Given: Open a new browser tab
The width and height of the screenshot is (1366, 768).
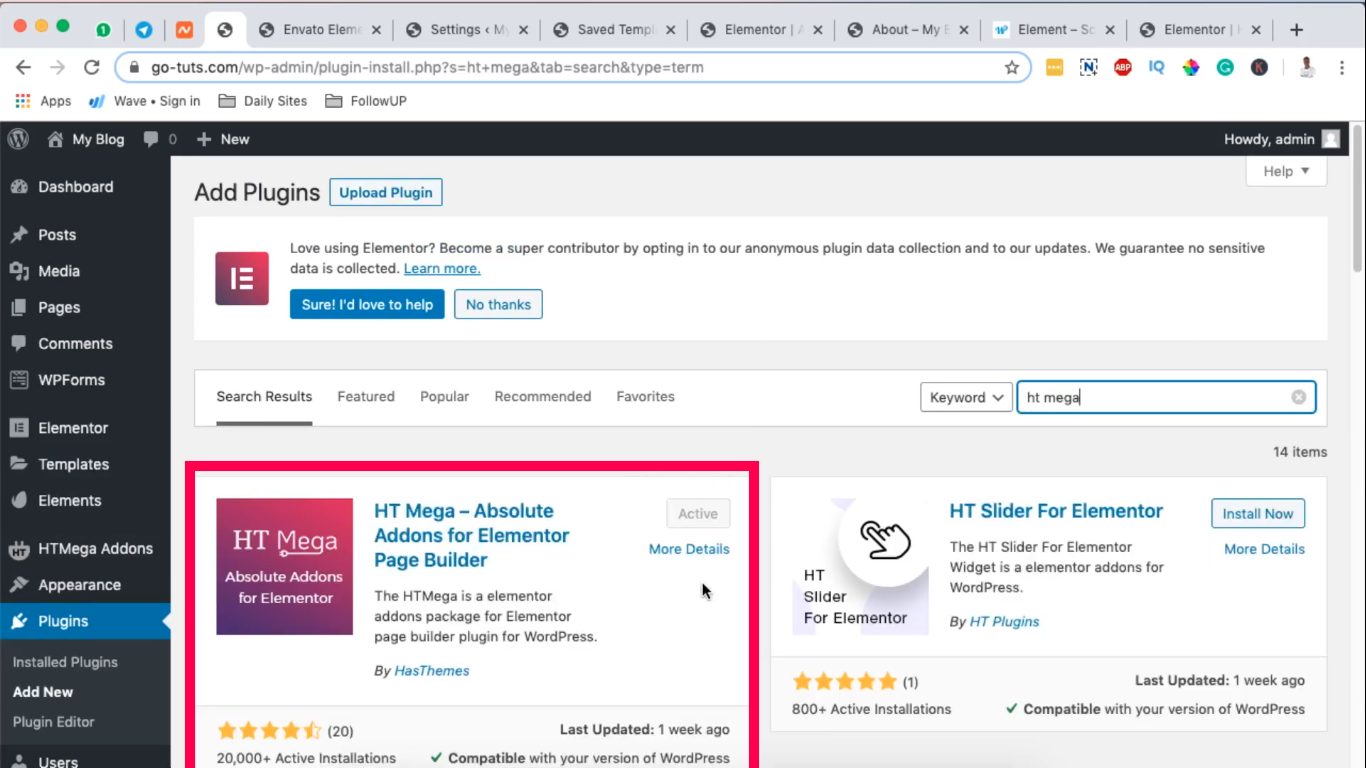Looking at the screenshot, I should coord(1297,30).
